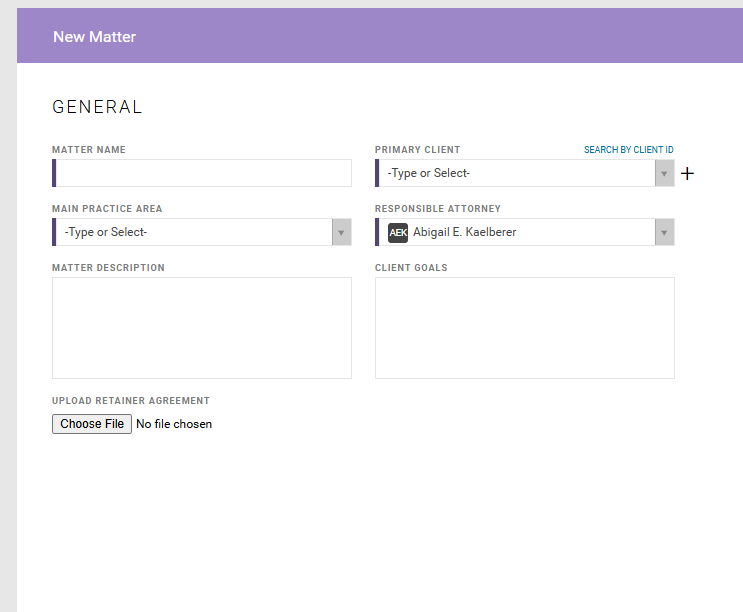This screenshot has width=743, height=612.
Task: Open the Responsible Attorney dropdown arrow
Action: pos(664,232)
